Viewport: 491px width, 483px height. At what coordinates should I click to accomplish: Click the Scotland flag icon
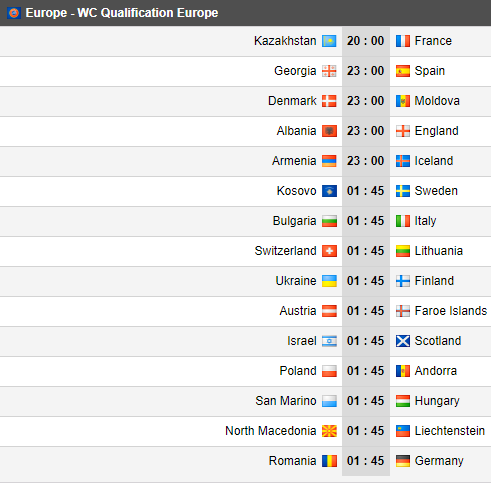(403, 341)
